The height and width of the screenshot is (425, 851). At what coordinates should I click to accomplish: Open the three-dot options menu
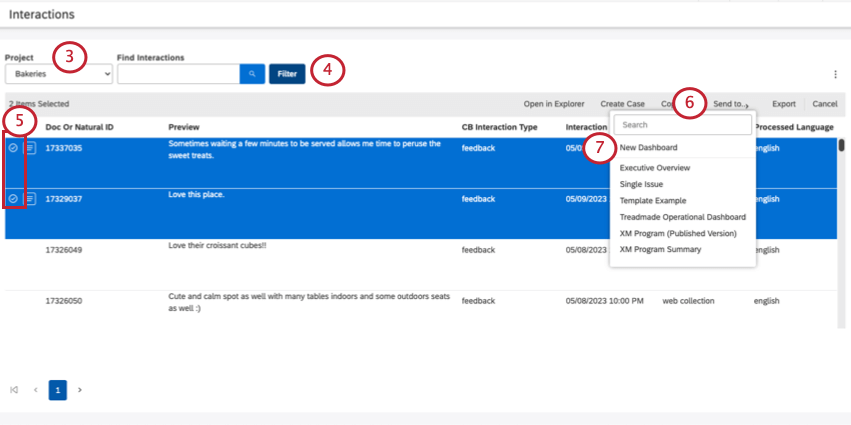tap(835, 74)
